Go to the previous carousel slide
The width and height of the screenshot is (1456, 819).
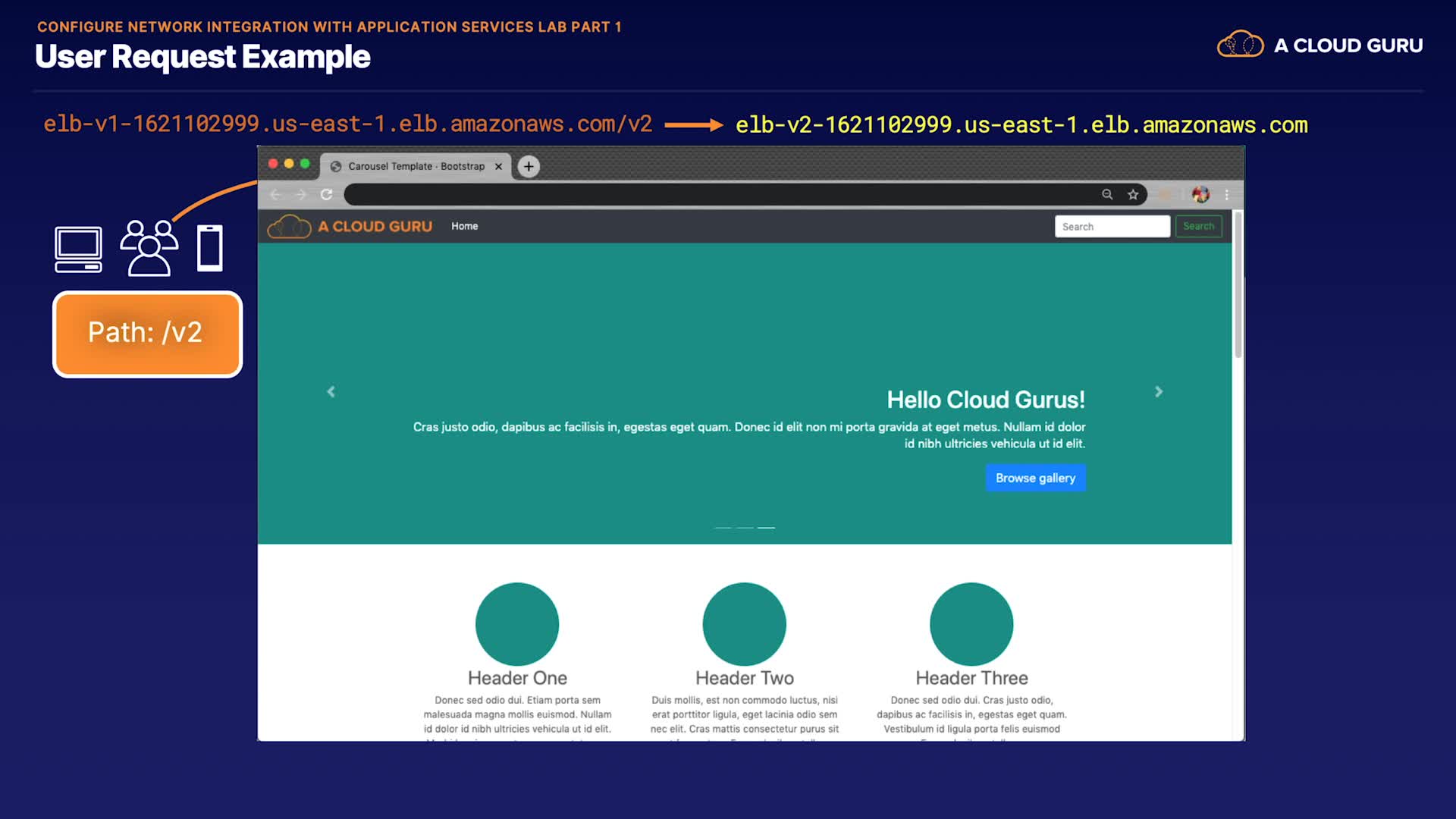click(331, 392)
